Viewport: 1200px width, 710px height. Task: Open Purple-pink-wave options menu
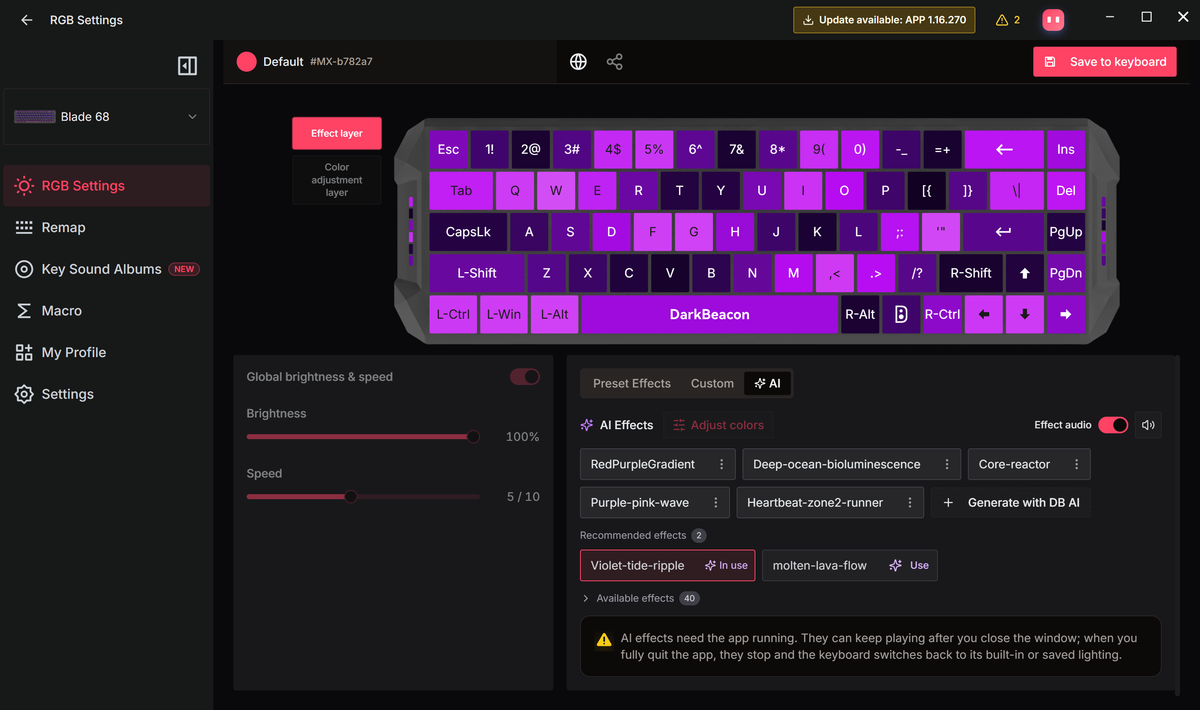coord(715,503)
